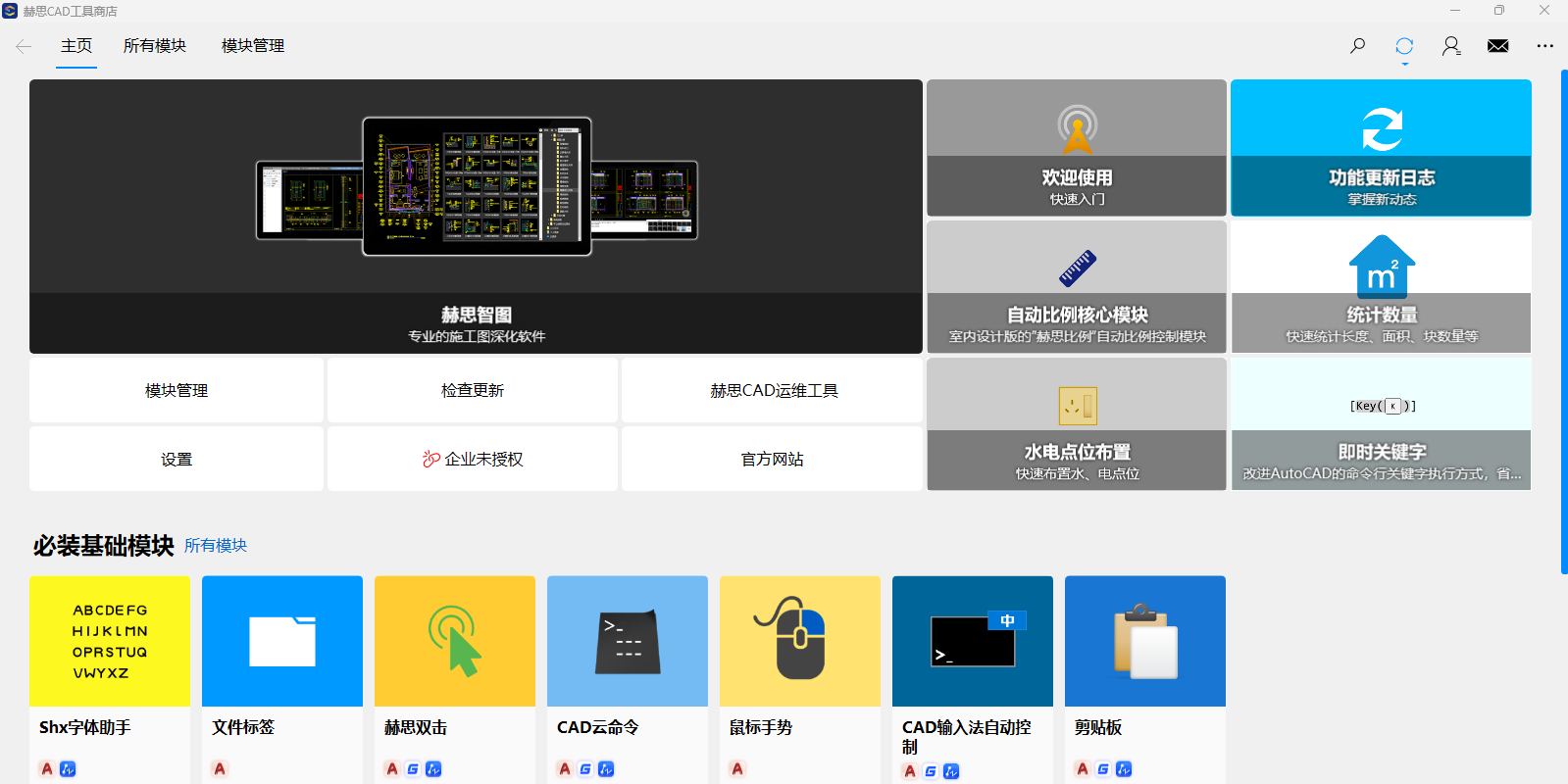Click the blue platform badge under 剪贴板

click(1124, 769)
